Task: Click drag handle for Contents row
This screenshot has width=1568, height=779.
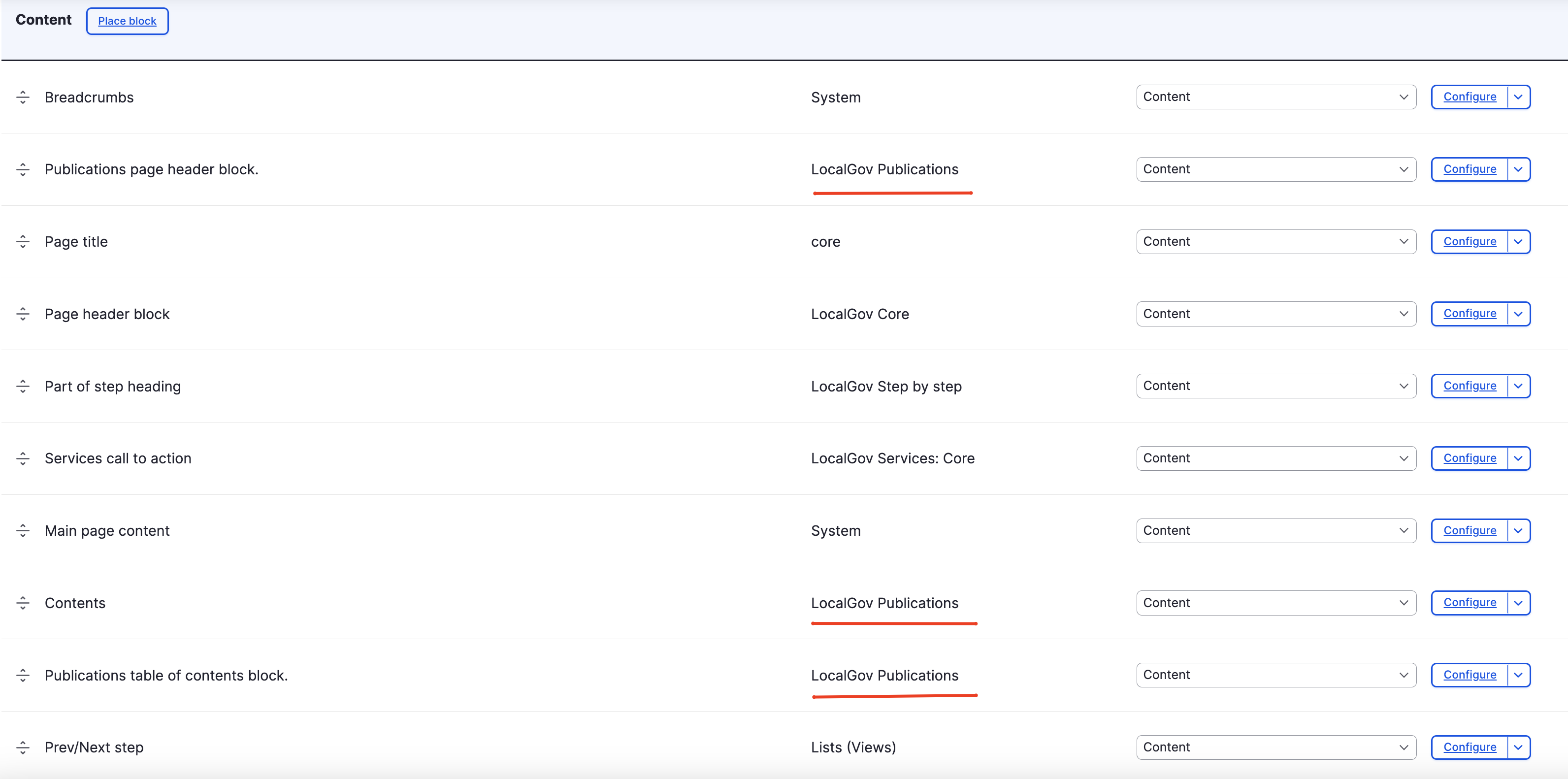Action: pyautogui.click(x=23, y=603)
